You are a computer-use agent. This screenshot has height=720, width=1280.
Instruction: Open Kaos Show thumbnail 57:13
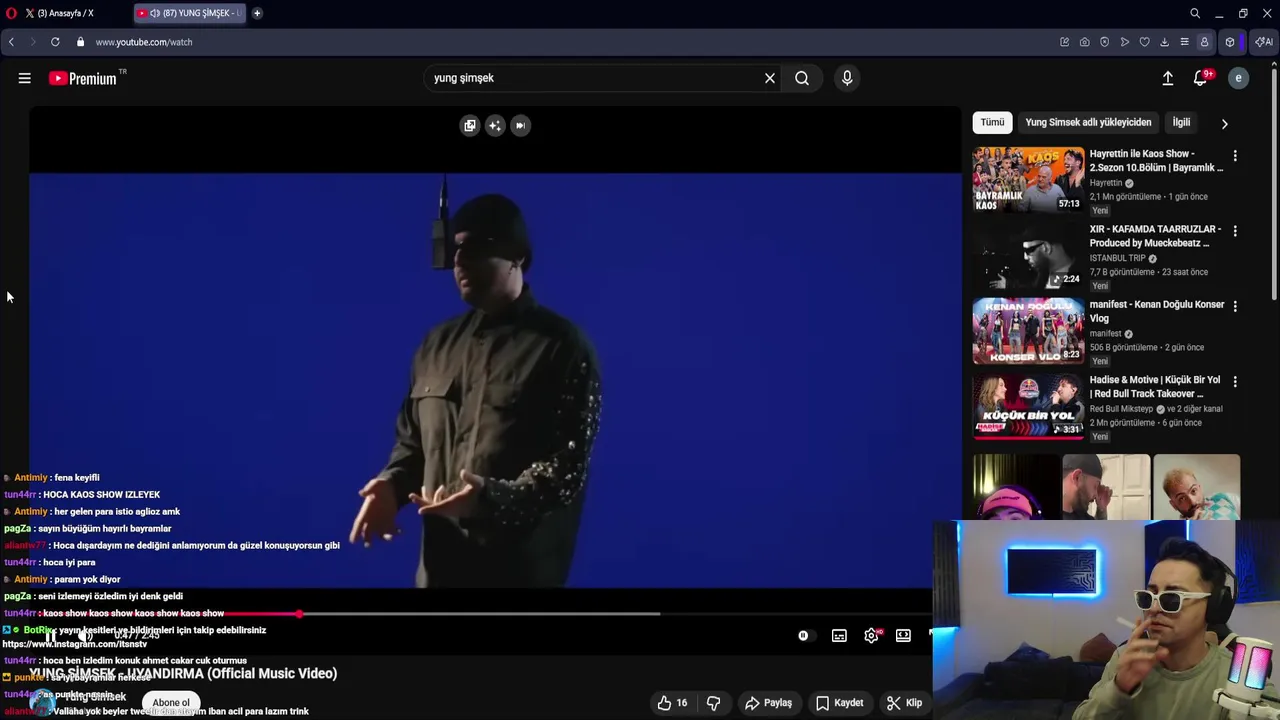click(1028, 180)
